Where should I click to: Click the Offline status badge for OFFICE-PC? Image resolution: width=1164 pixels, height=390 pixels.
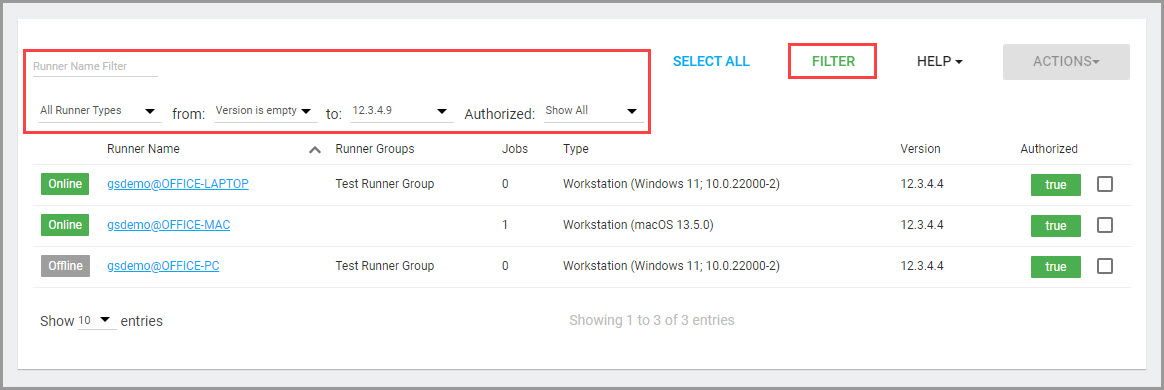(x=65, y=266)
